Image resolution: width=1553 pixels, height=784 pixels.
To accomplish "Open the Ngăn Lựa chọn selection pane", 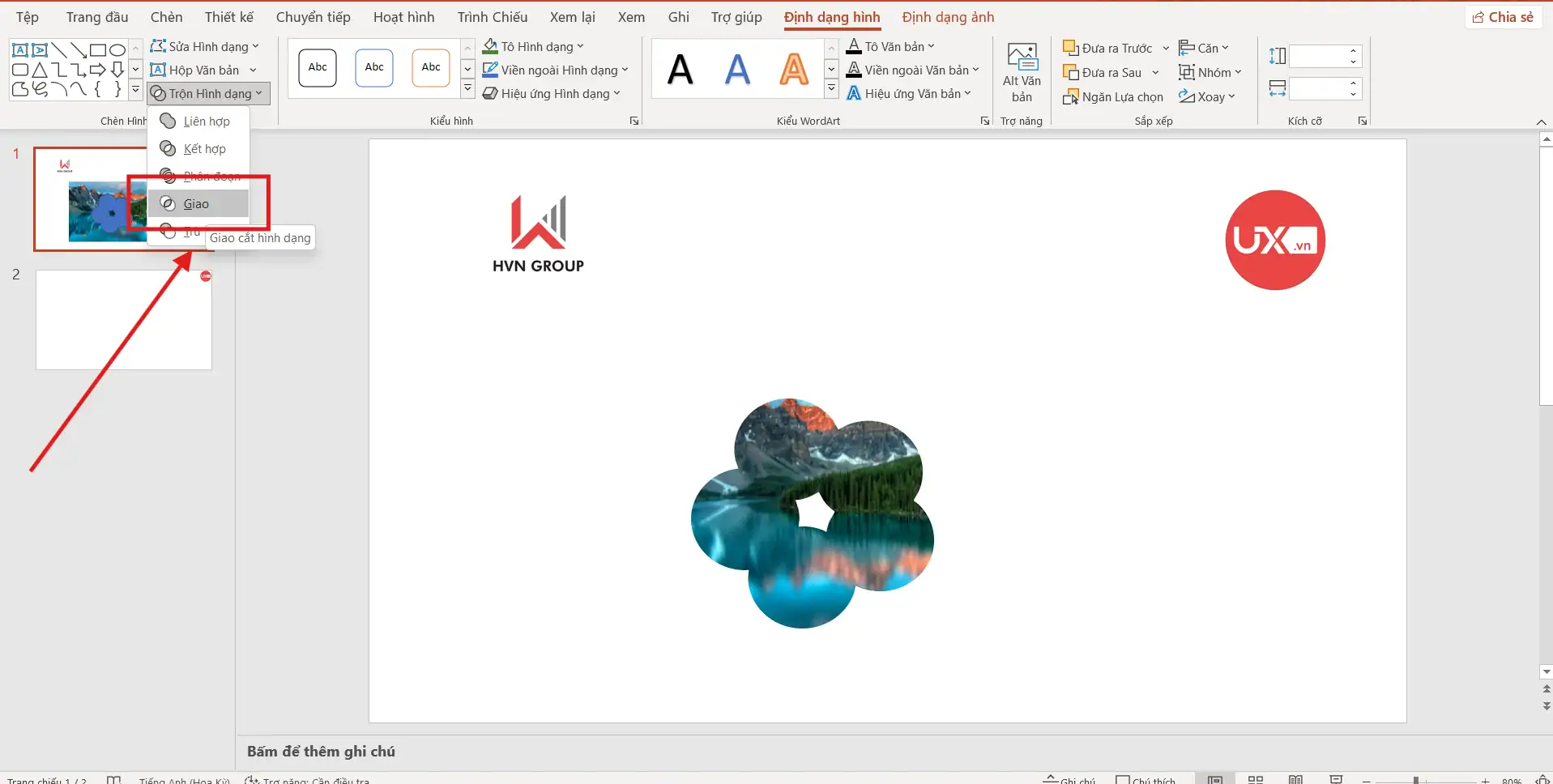I will (1113, 97).
